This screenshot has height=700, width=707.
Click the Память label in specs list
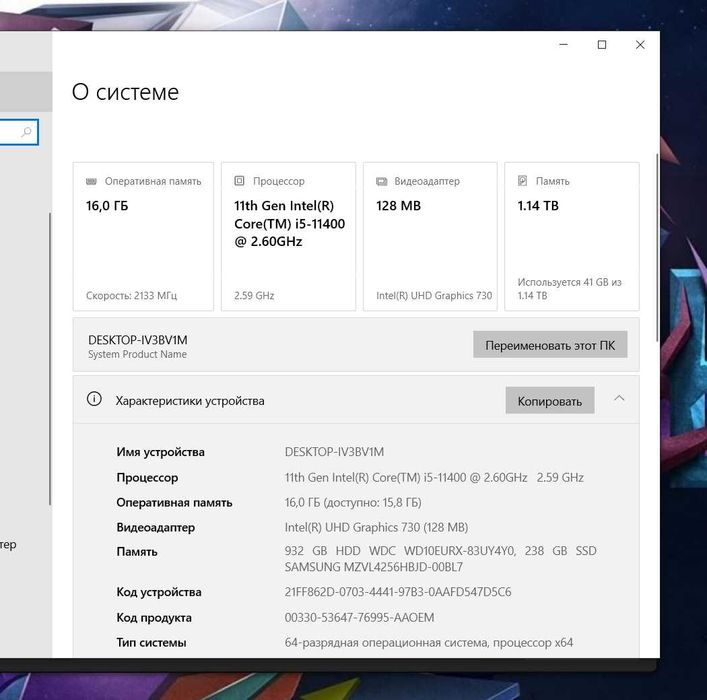[137, 552]
